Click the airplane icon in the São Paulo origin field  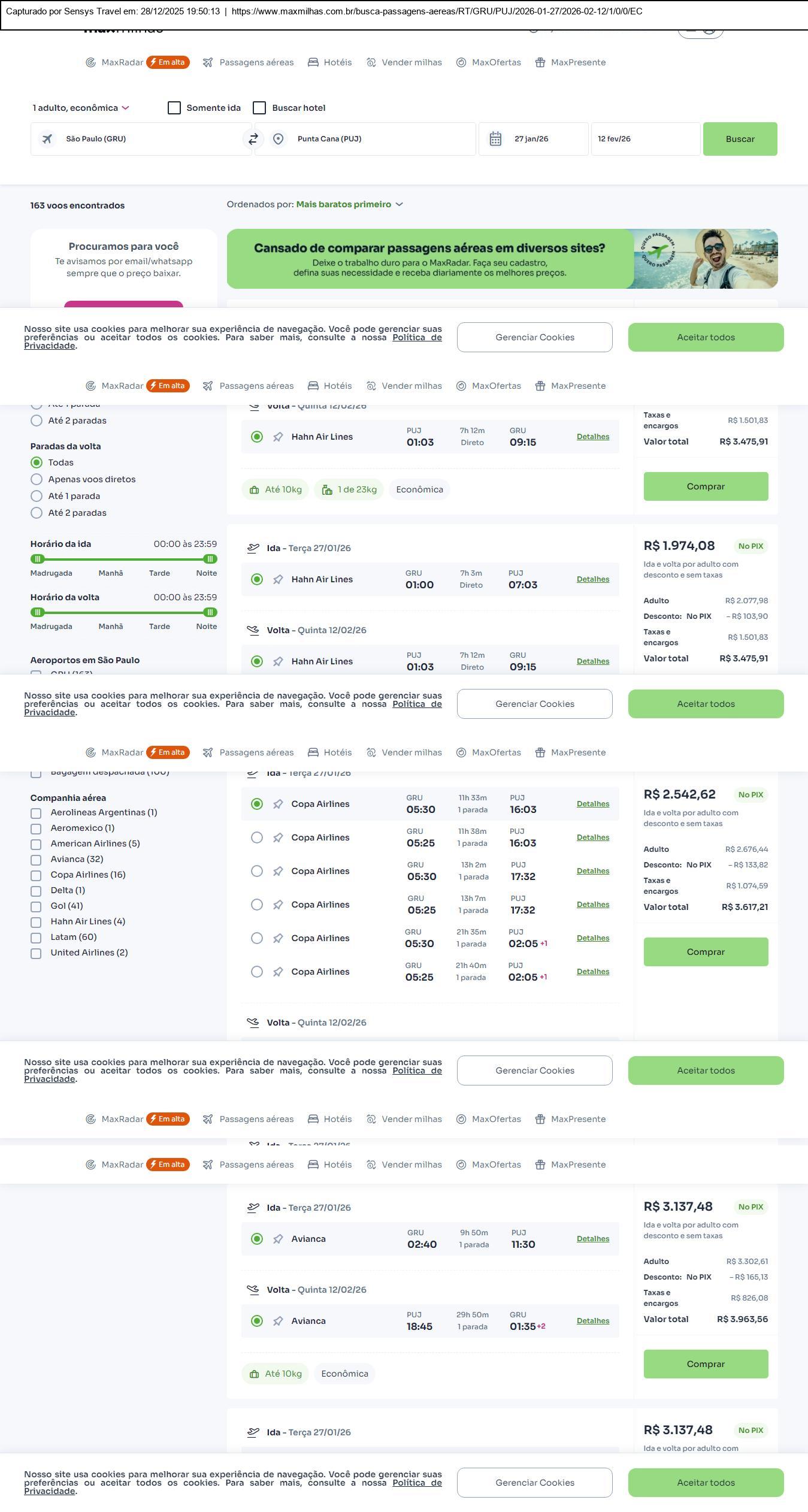(47, 139)
